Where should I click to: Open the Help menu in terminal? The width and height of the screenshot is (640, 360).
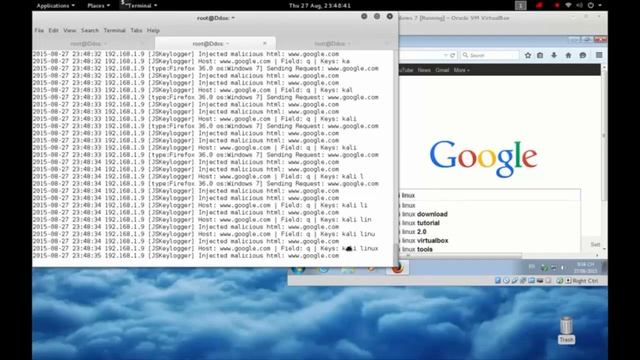tap(153, 30)
